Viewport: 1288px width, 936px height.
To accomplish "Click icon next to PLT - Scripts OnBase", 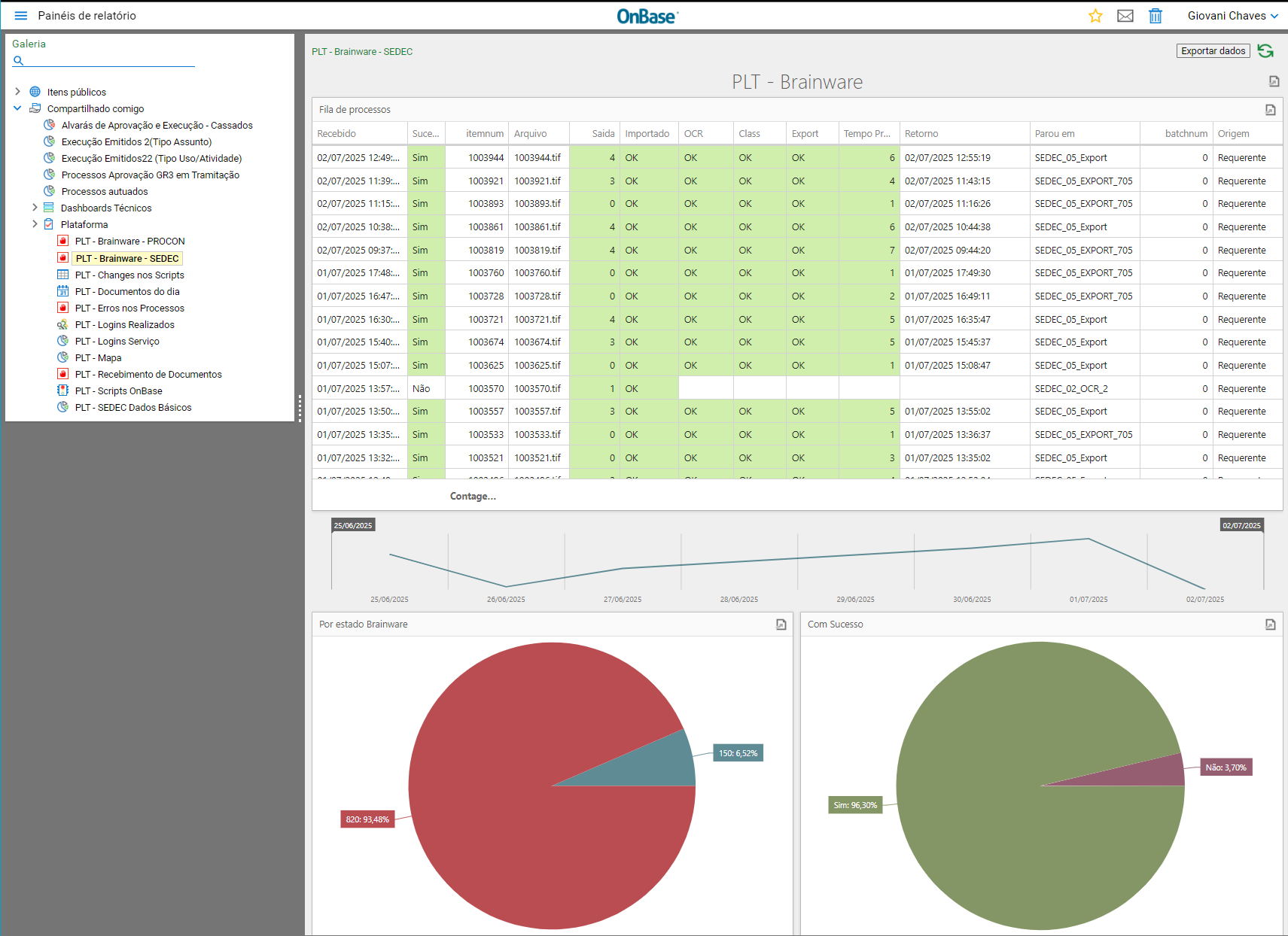I will pos(63,391).
